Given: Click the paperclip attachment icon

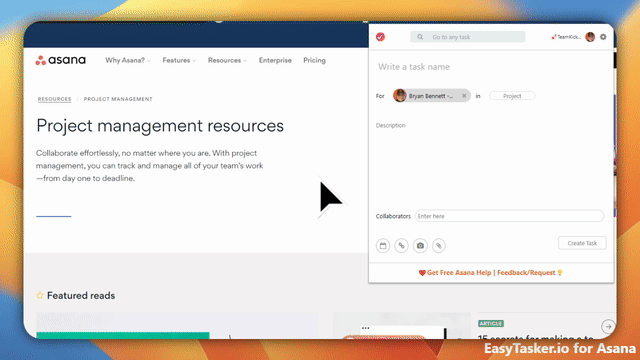Looking at the screenshot, I should coord(439,245).
